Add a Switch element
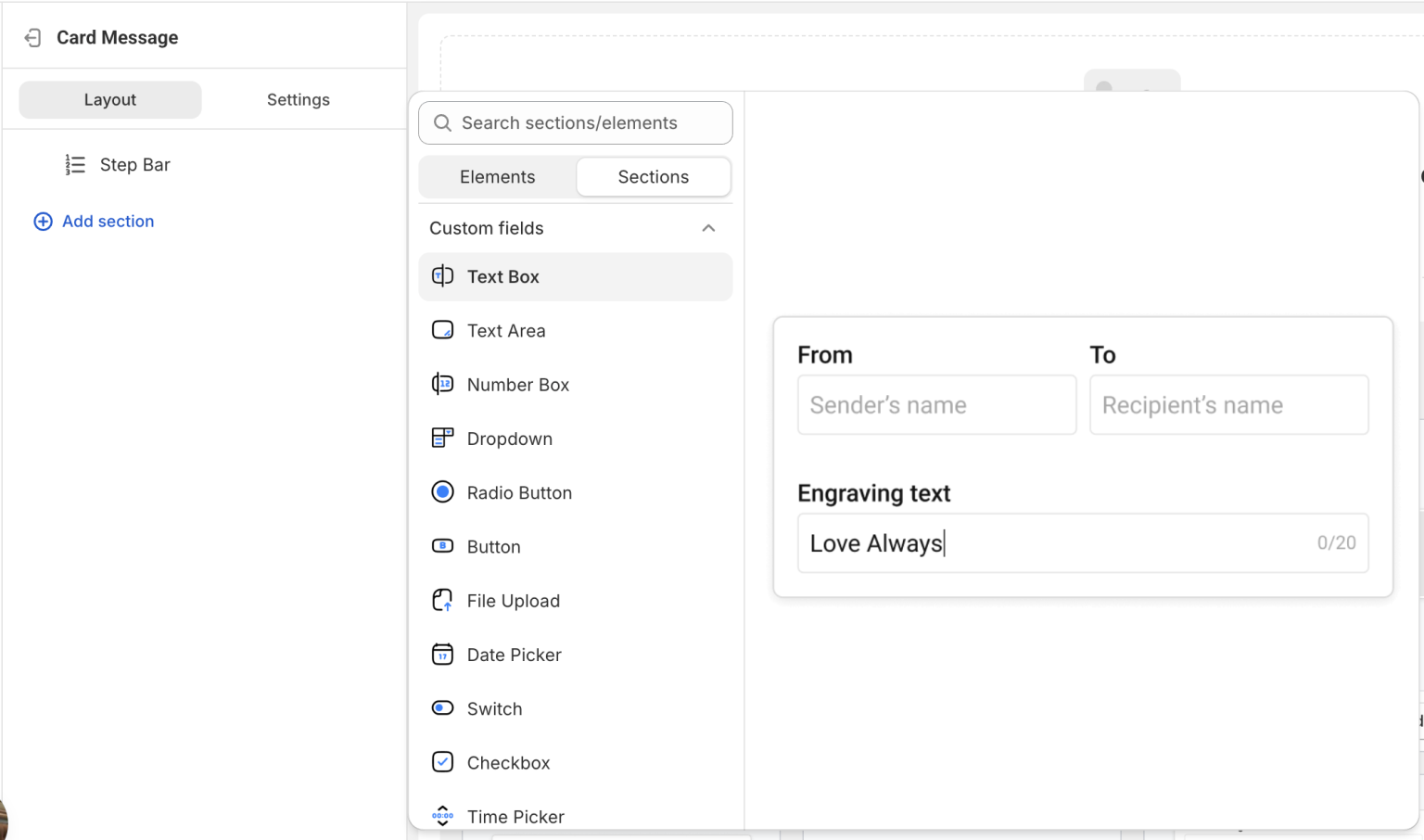The height and width of the screenshot is (840, 1424). (494, 708)
